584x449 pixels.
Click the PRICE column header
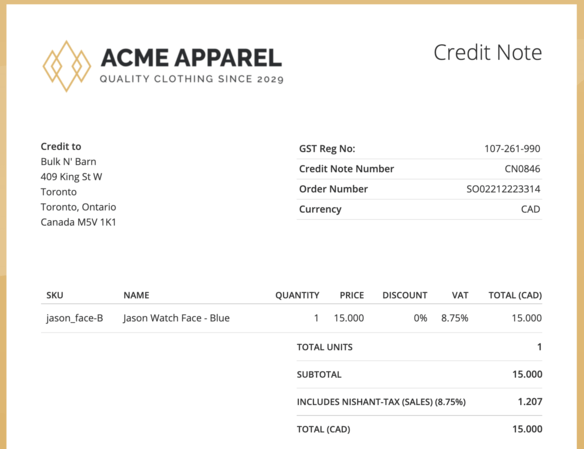click(352, 295)
